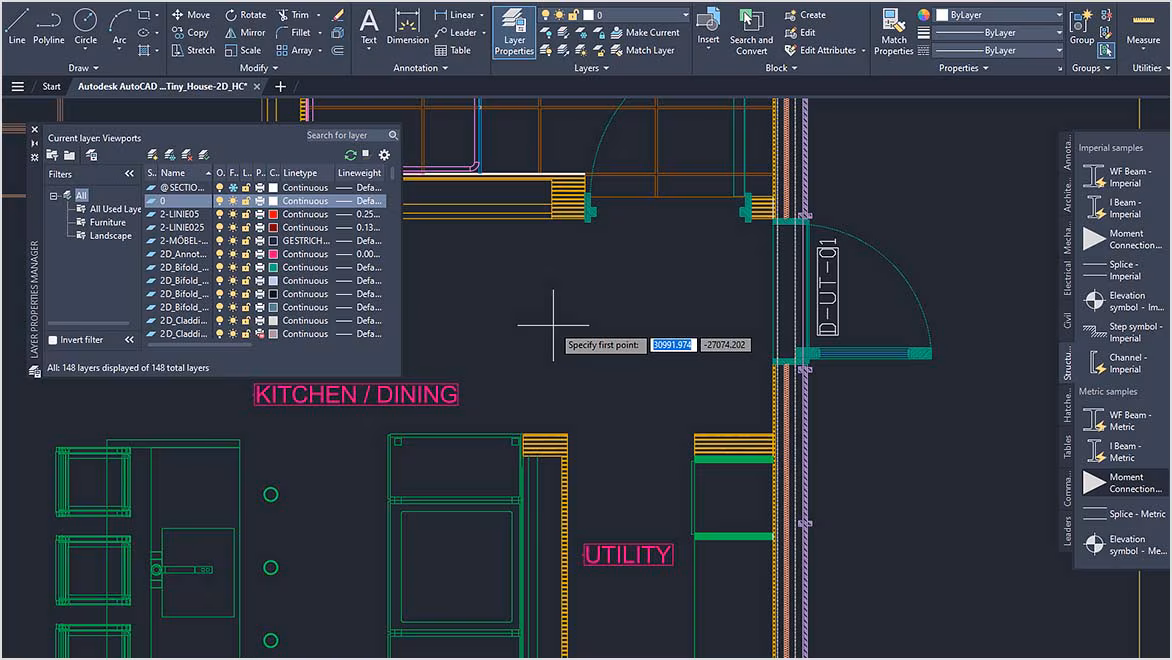
Task: Toggle the group selection icon
Action: coord(1106,50)
